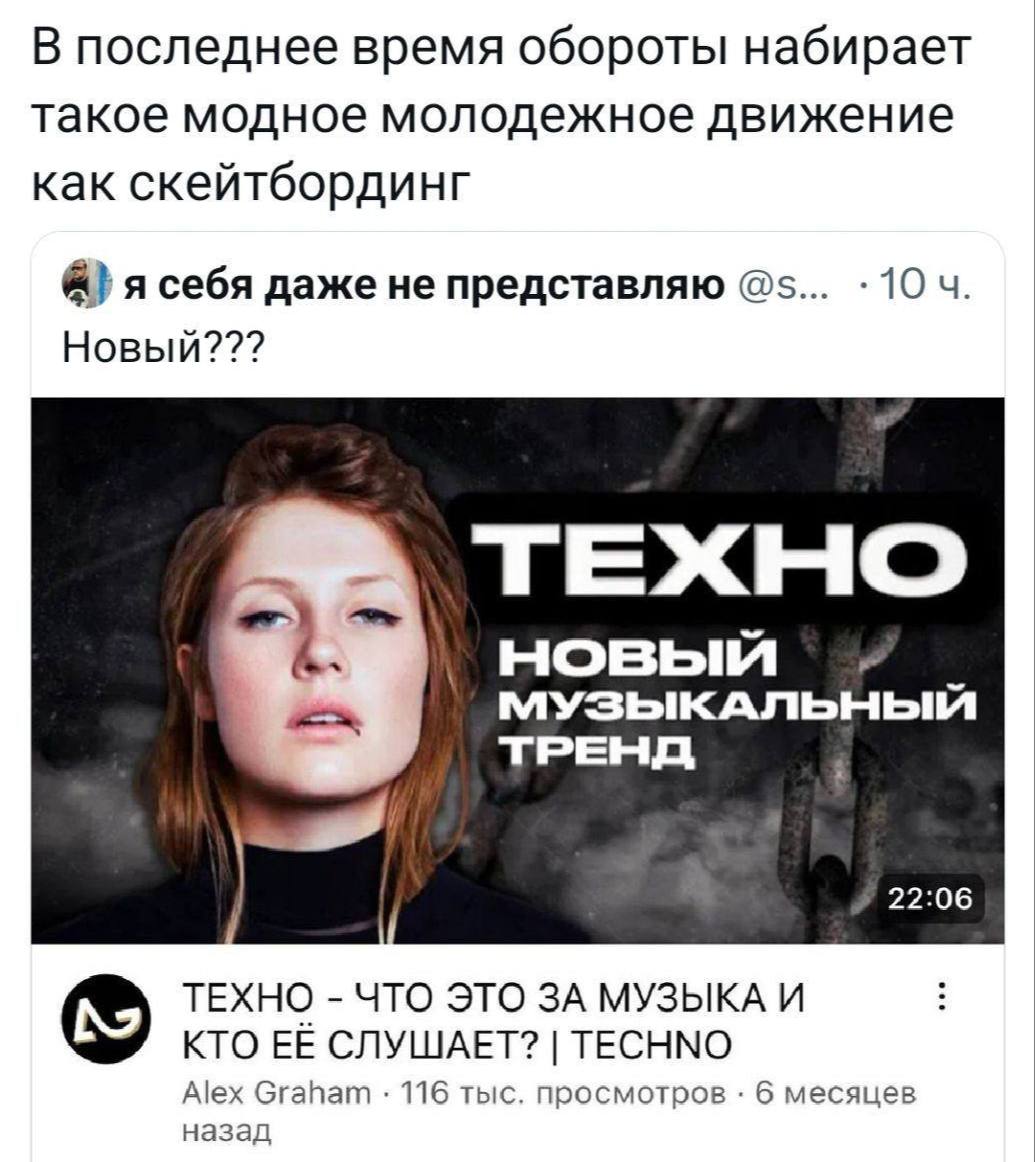Click the 'Alex Graham' channel name
Image resolution: width=1035 pixels, height=1162 pixels.
click(276, 1093)
